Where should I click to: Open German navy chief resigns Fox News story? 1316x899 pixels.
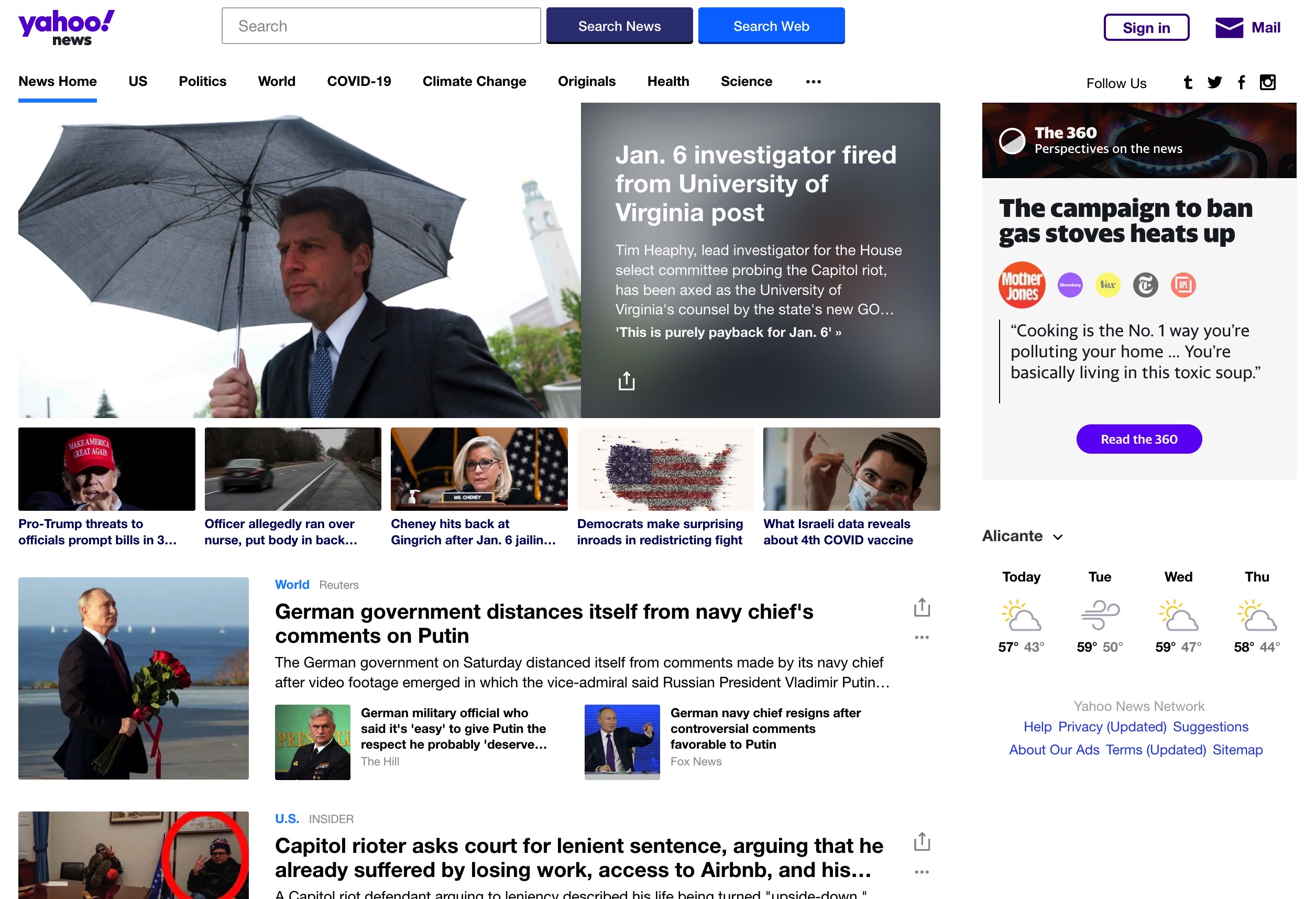point(765,729)
